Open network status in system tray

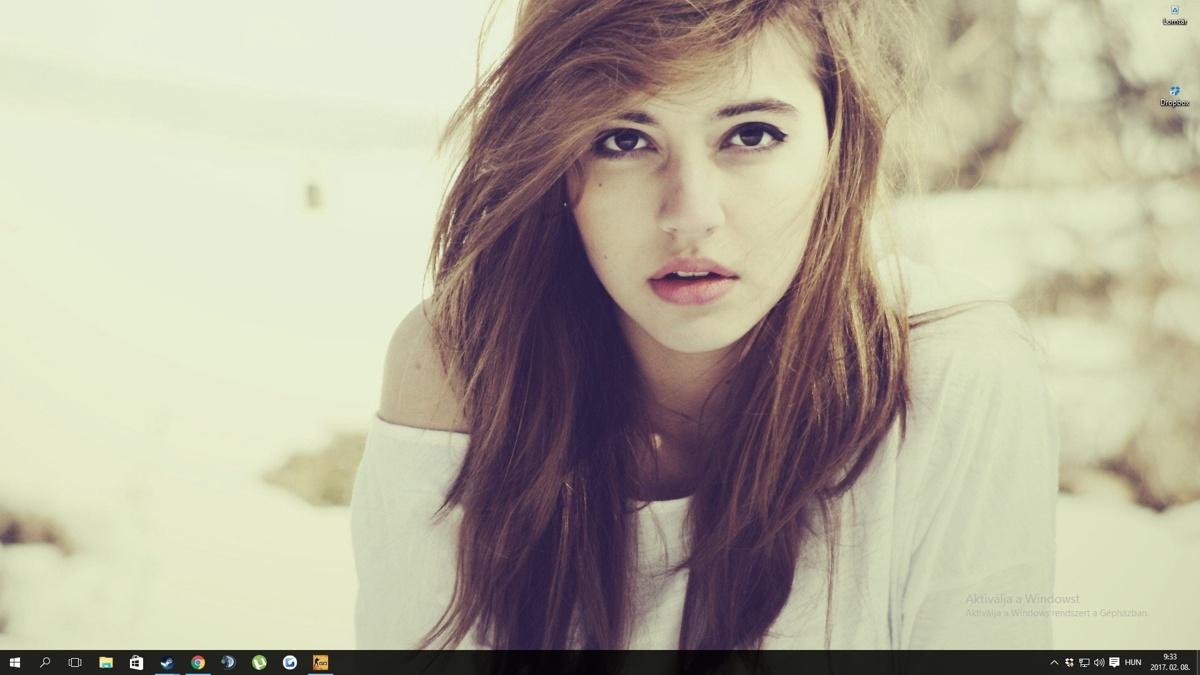(1084, 662)
